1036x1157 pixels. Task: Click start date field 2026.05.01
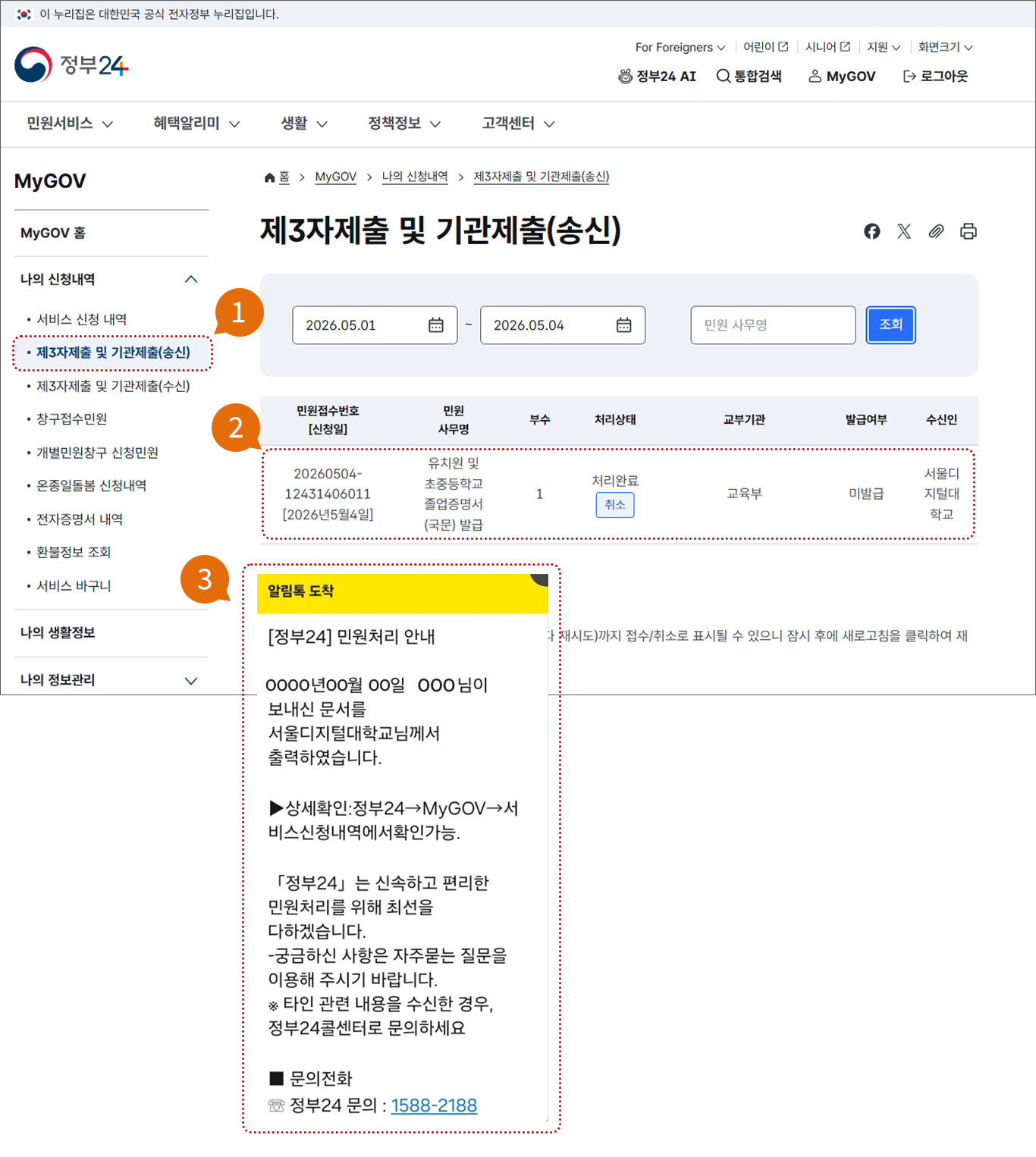tap(375, 325)
